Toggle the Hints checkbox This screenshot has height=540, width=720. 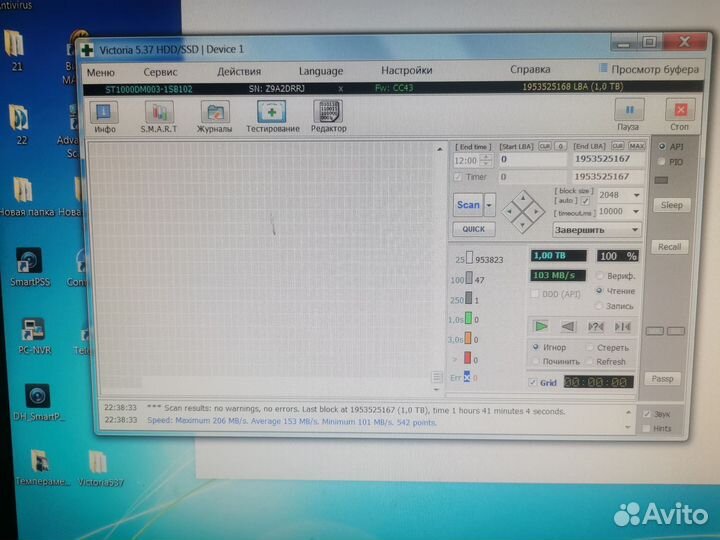point(647,428)
